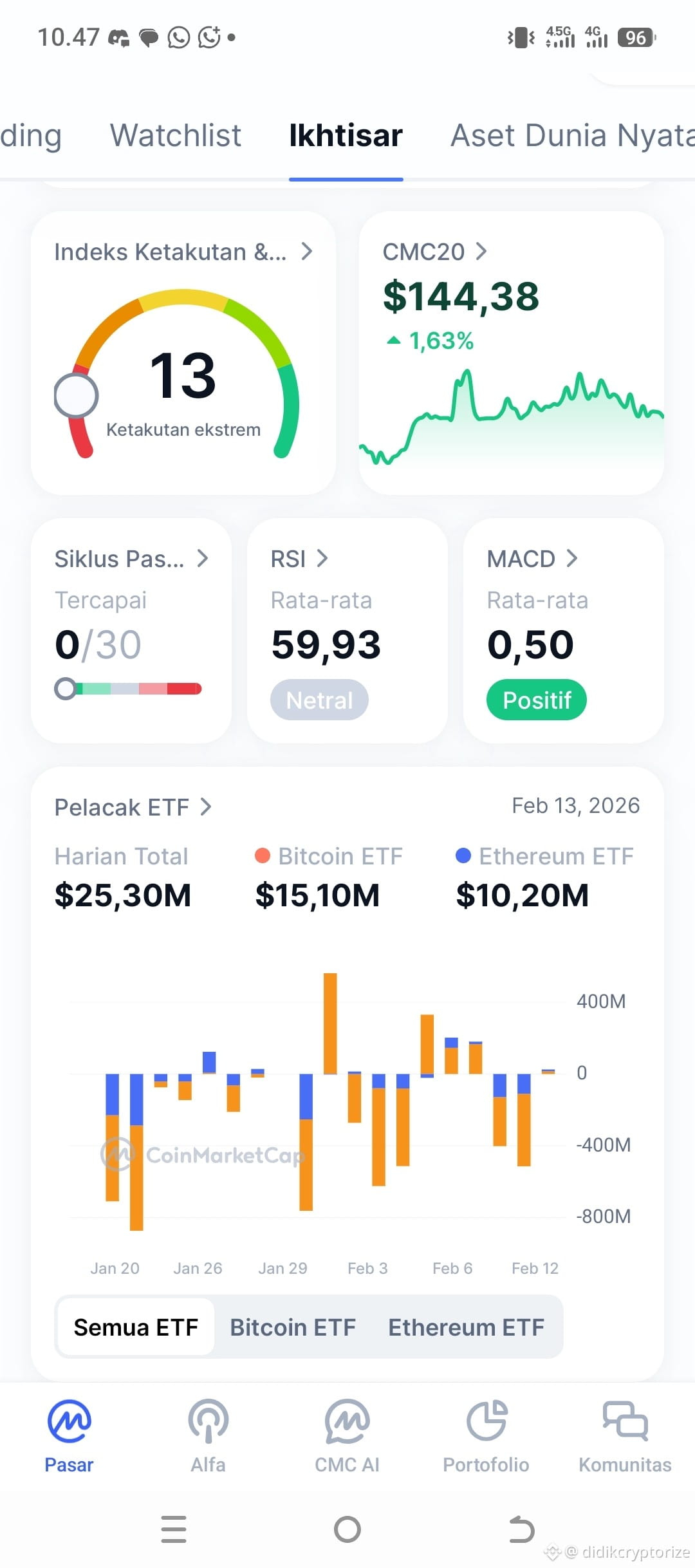
Task: Expand the CMC20 index chevron
Action: point(481,251)
